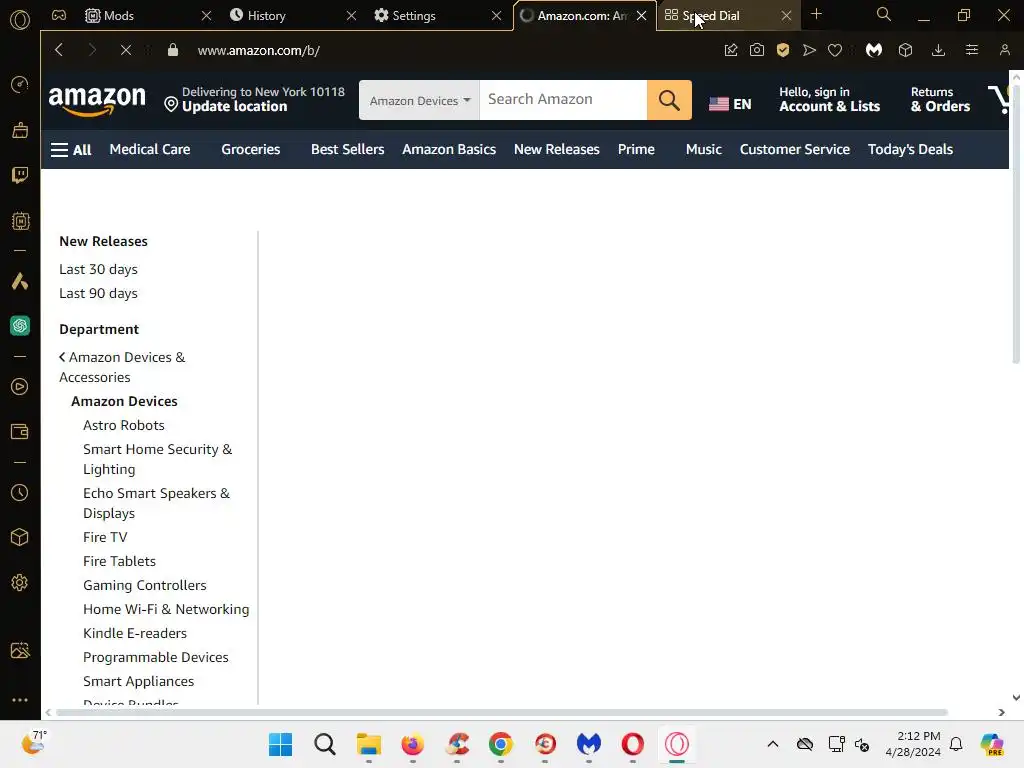Open the All hamburger menu
Viewport: 1024px width, 768px height.
tap(71, 150)
